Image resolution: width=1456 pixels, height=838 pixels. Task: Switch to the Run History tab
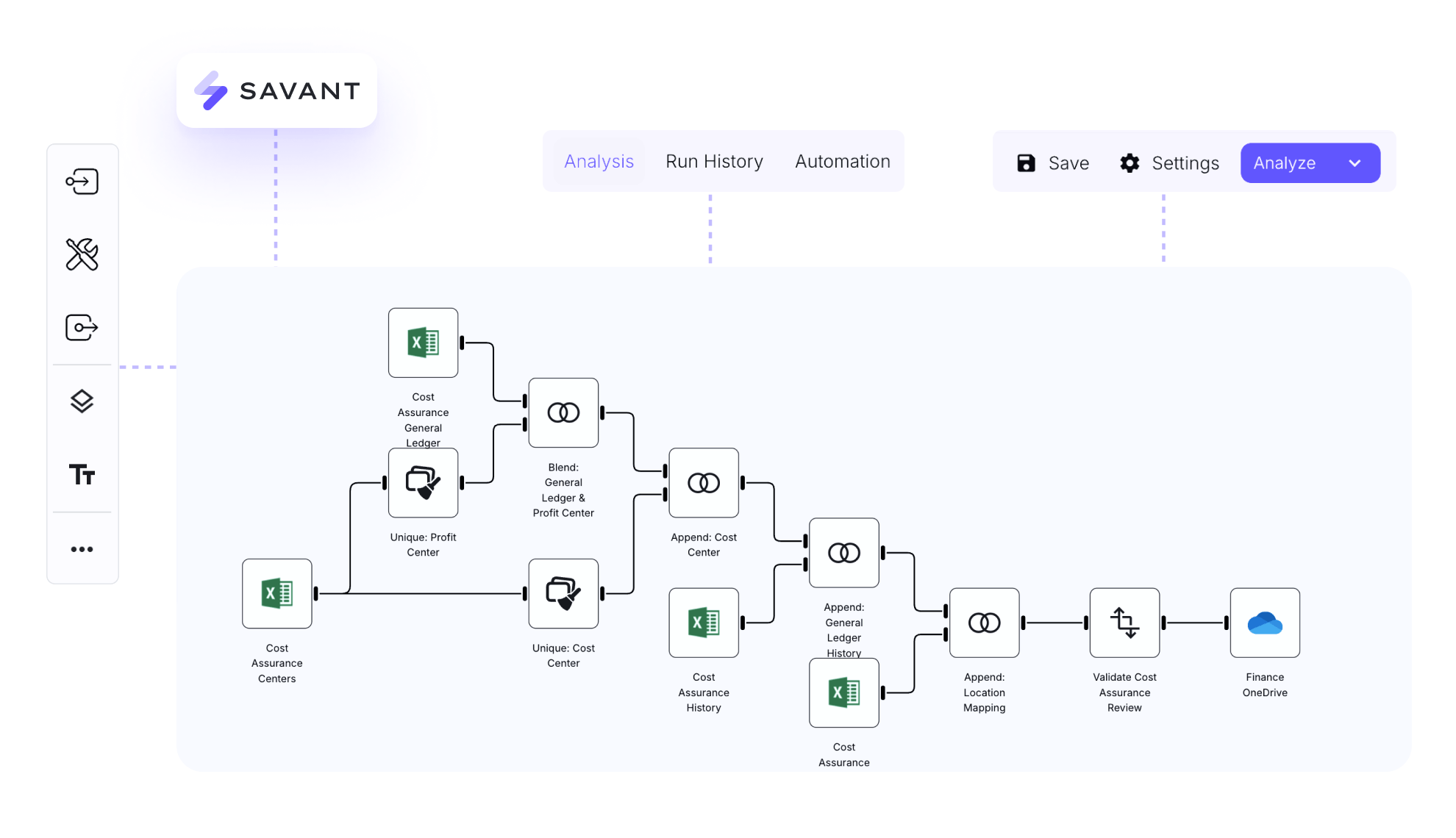pyautogui.click(x=714, y=162)
